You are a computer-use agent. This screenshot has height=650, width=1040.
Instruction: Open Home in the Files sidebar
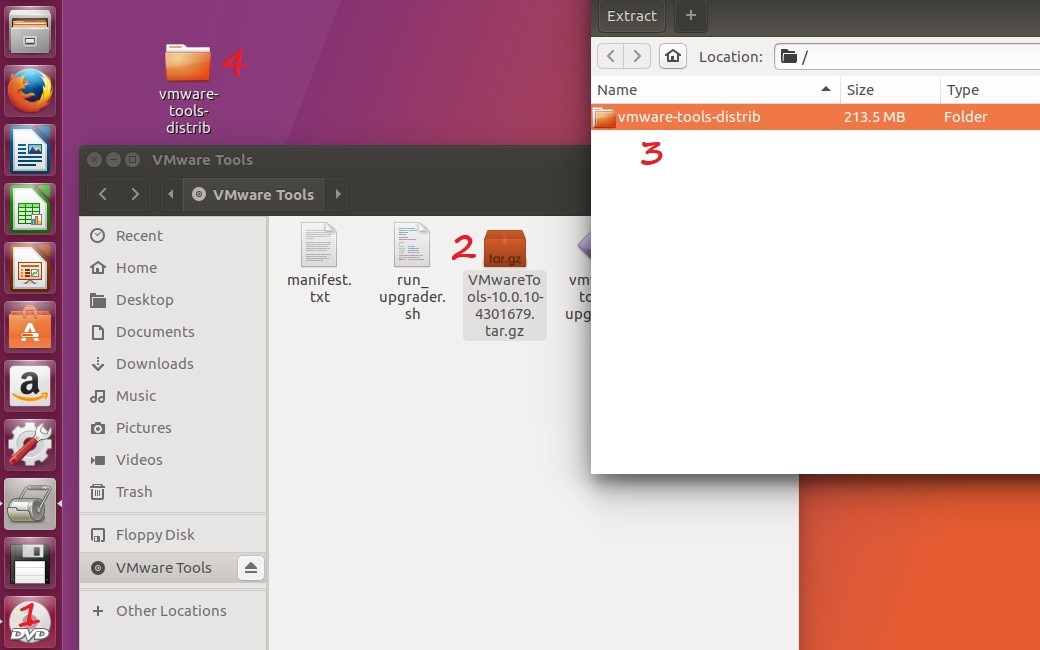[x=172, y=267]
